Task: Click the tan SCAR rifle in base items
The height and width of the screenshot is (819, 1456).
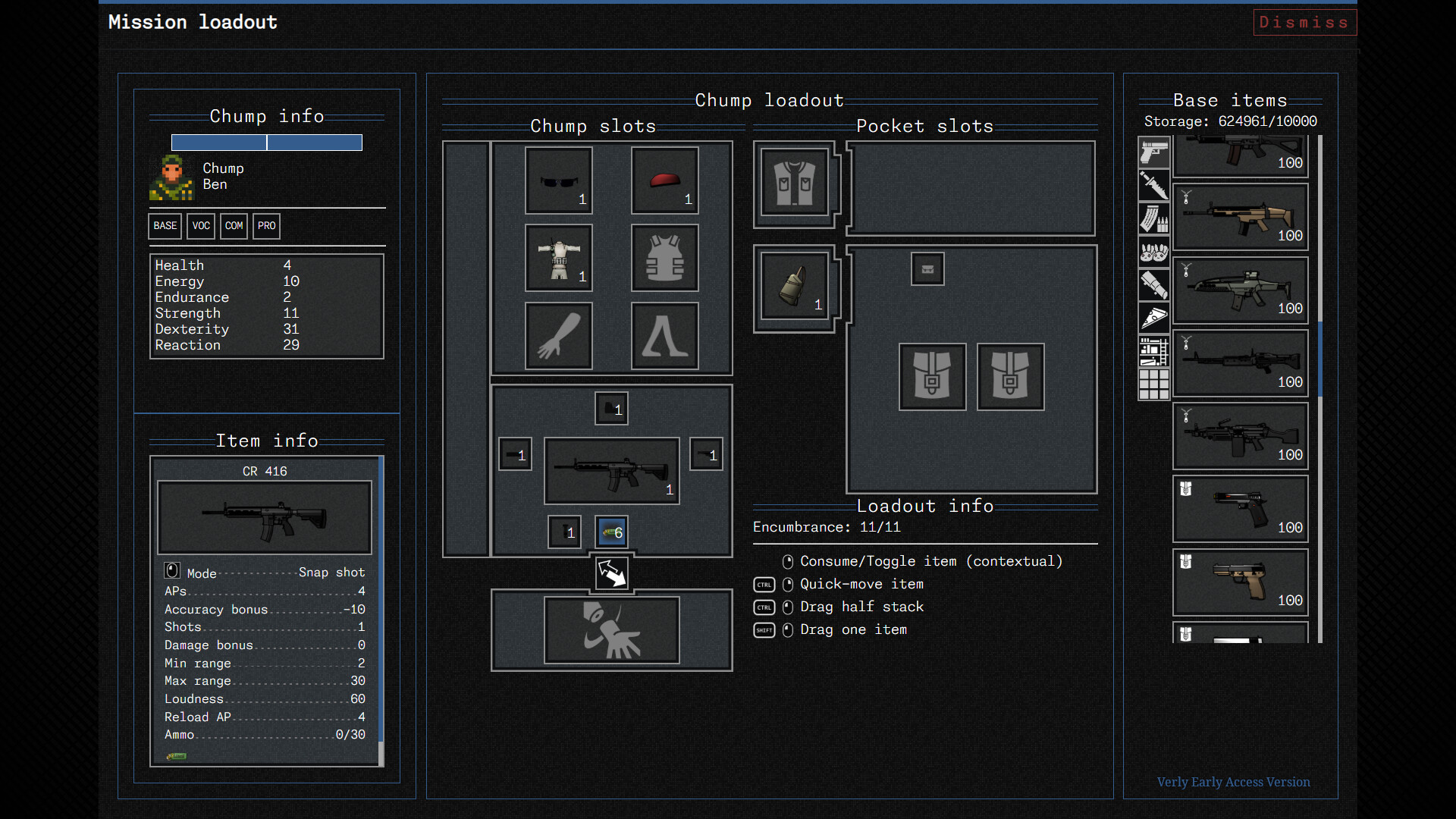Action: pos(1240,217)
